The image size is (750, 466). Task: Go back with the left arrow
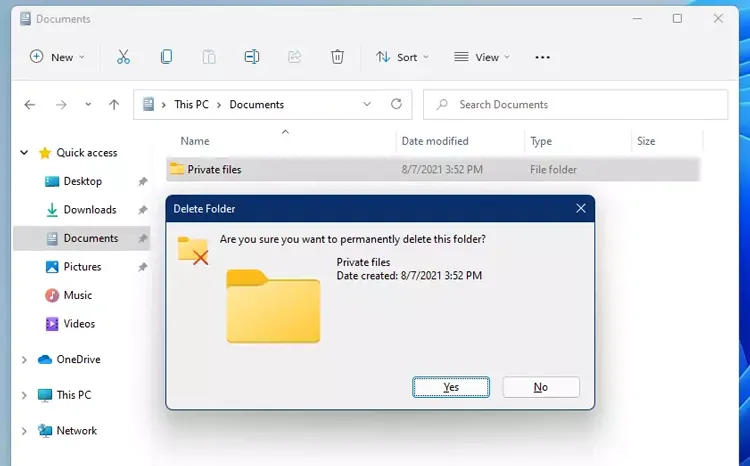coord(30,104)
